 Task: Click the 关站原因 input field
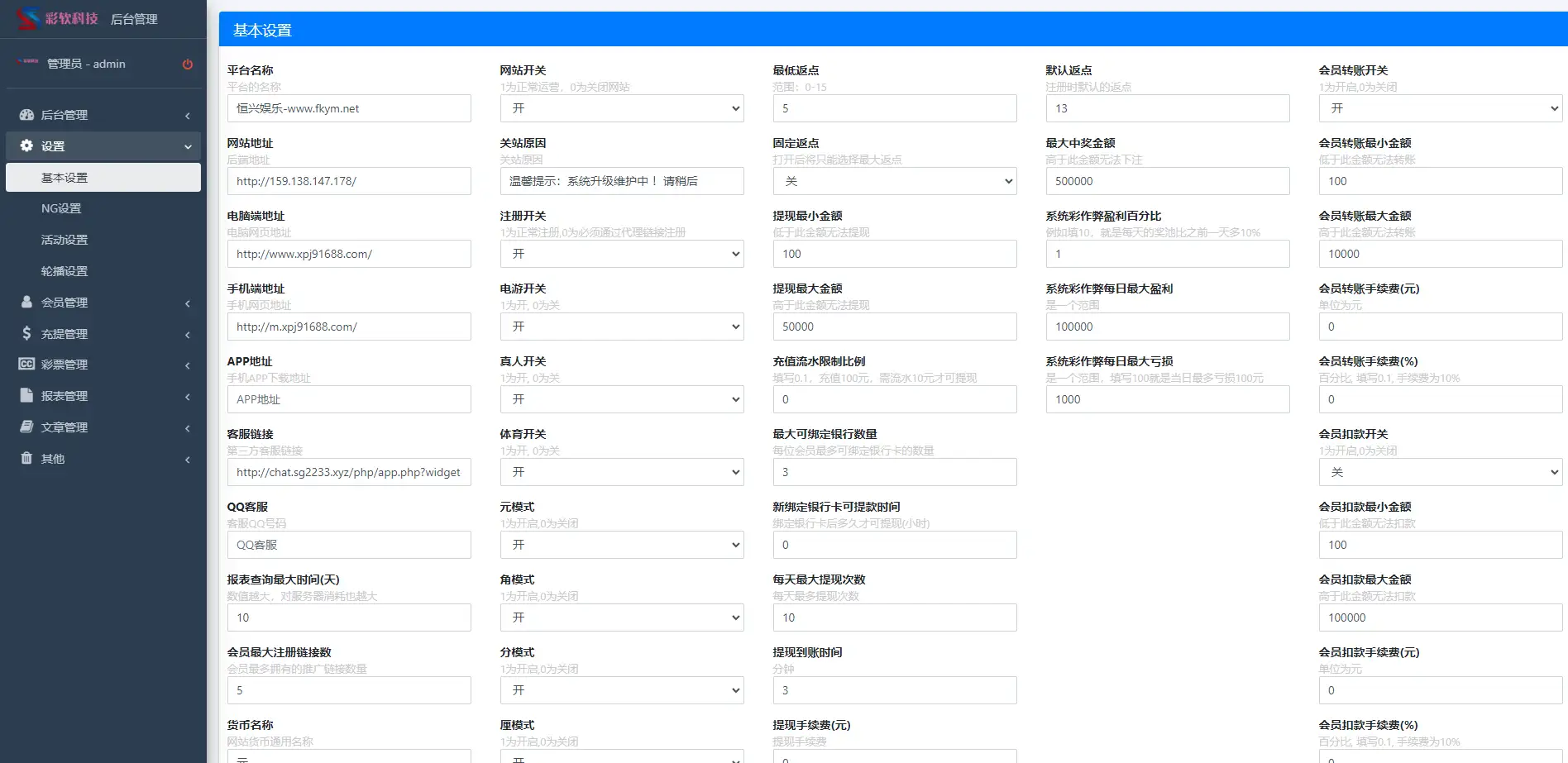point(622,181)
